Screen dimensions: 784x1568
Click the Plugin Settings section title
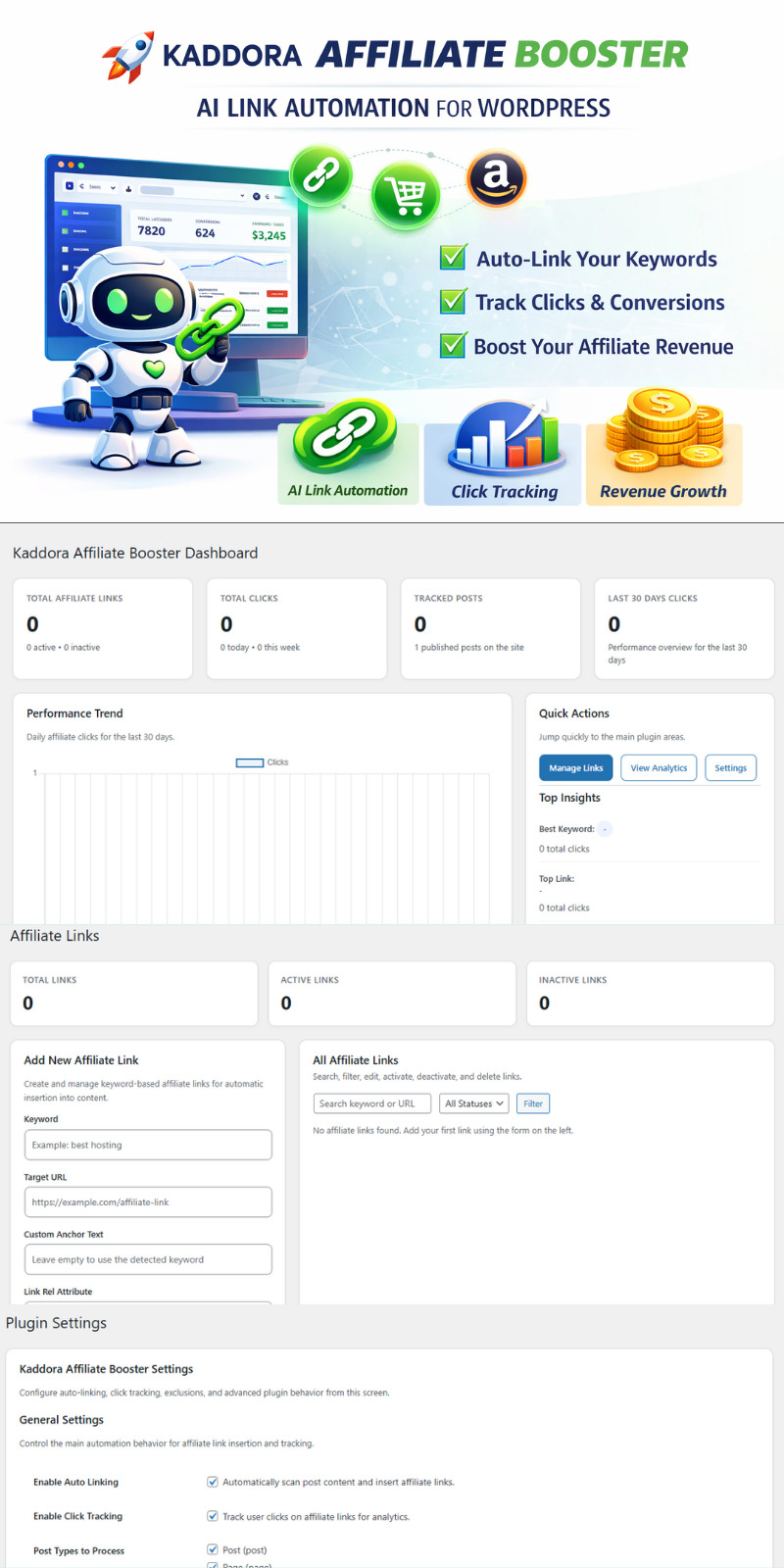pos(56,1323)
